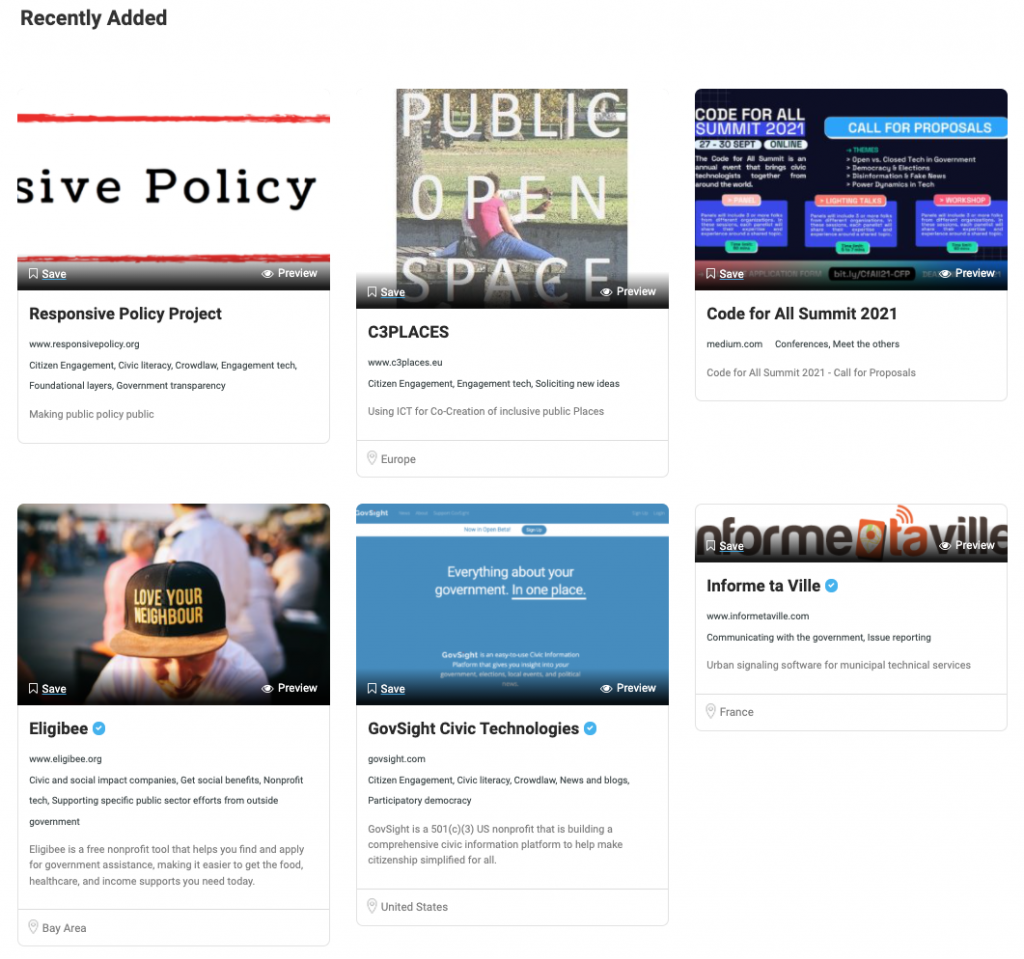
Task: Click the eye icon on C3PLACES card
Action: [x=606, y=292]
